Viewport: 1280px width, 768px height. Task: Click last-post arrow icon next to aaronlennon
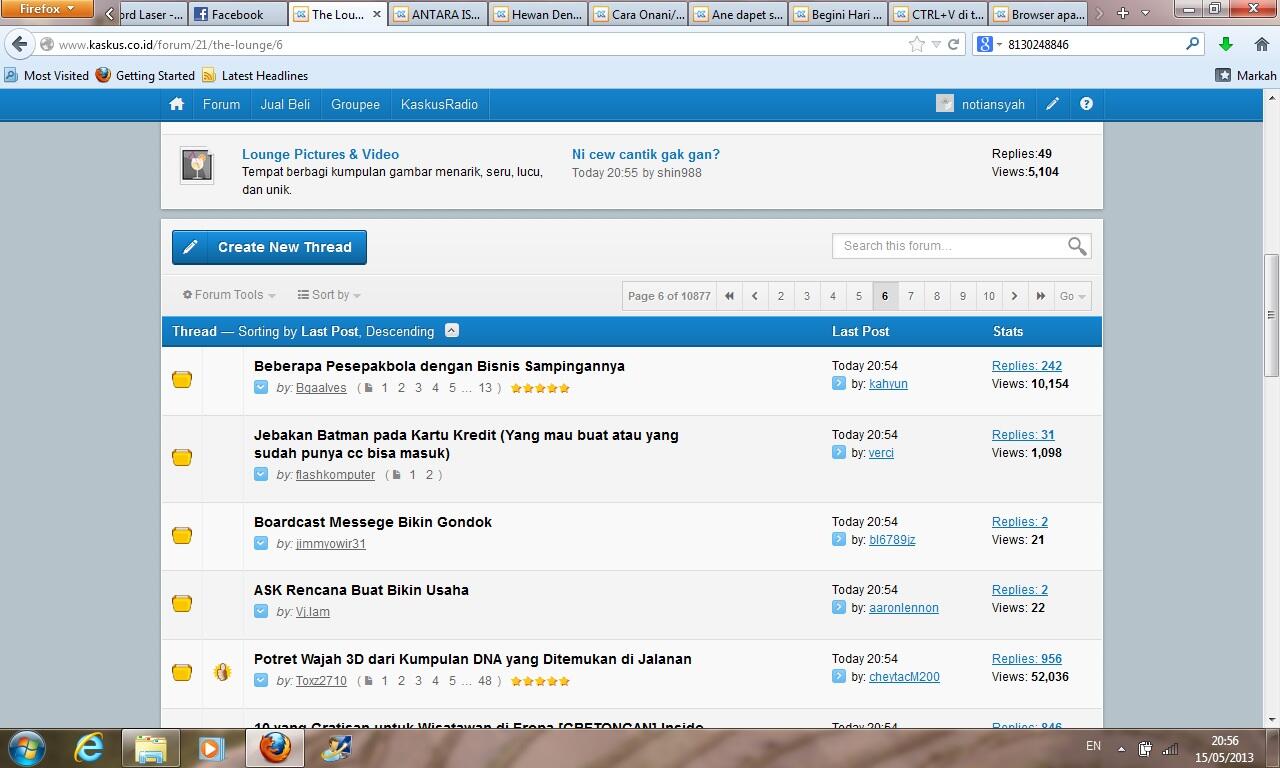pyautogui.click(x=839, y=607)
